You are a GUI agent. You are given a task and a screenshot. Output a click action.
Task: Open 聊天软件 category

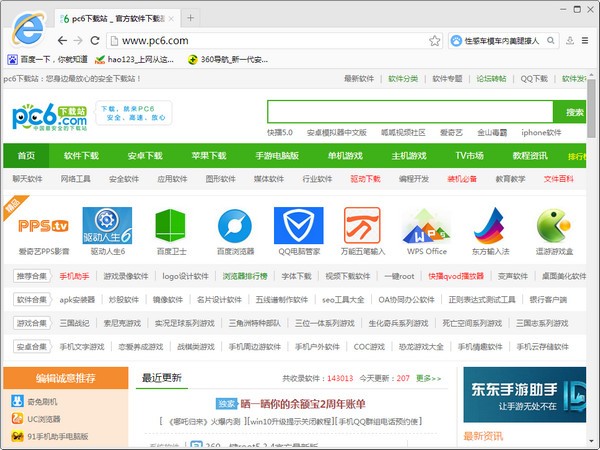pyautogui.click(x=27, y=179)
